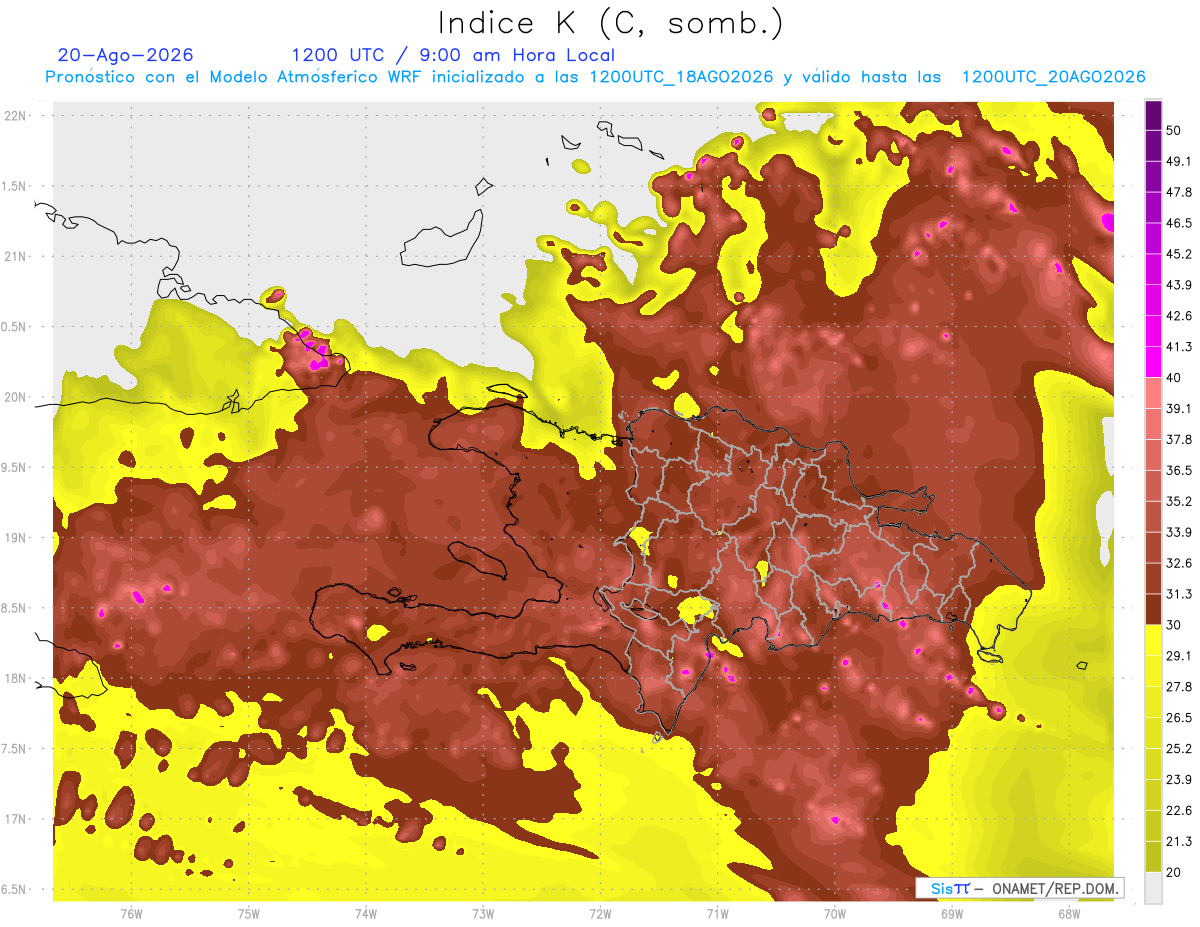Click the colorbar value '30'
This screenshot has height=927, width=1200.
click(x=1174, y=625)
